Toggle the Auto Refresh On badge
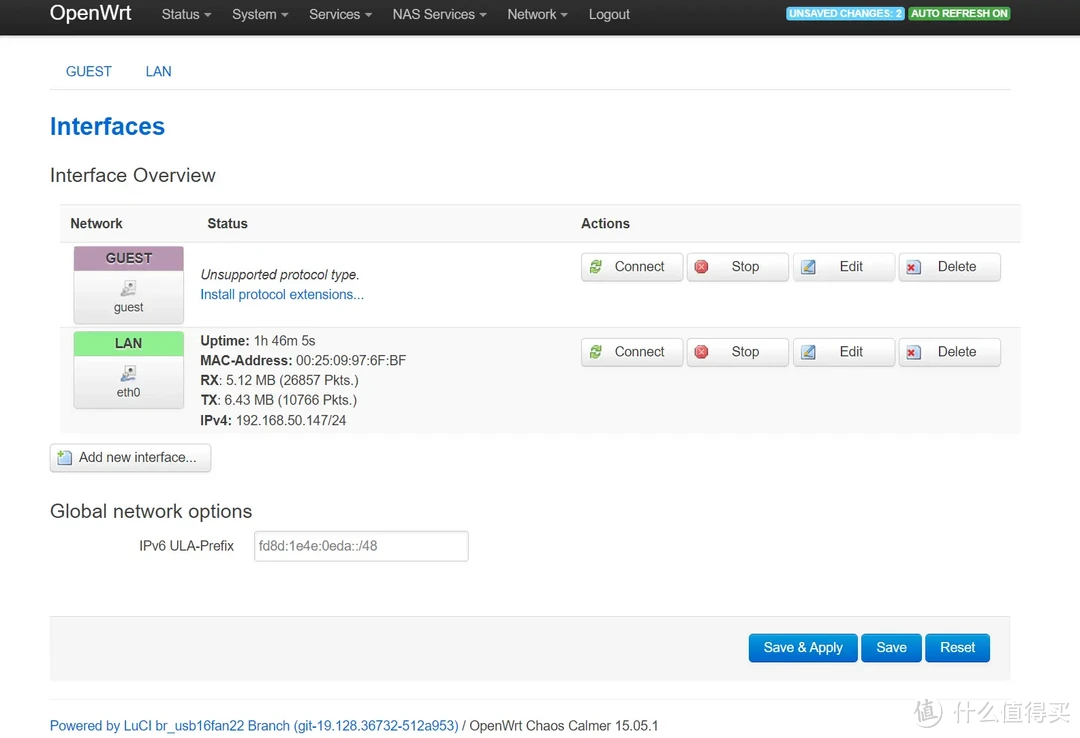 (x=959, y=14)
